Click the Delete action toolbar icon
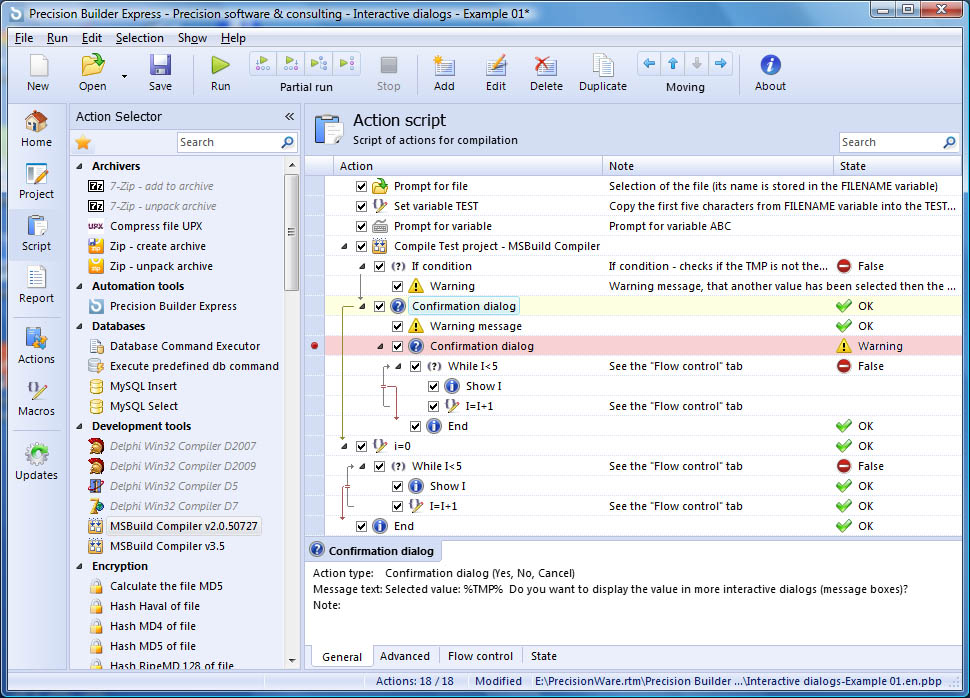Viewport: 970px width, 698px height. [546, 65]
